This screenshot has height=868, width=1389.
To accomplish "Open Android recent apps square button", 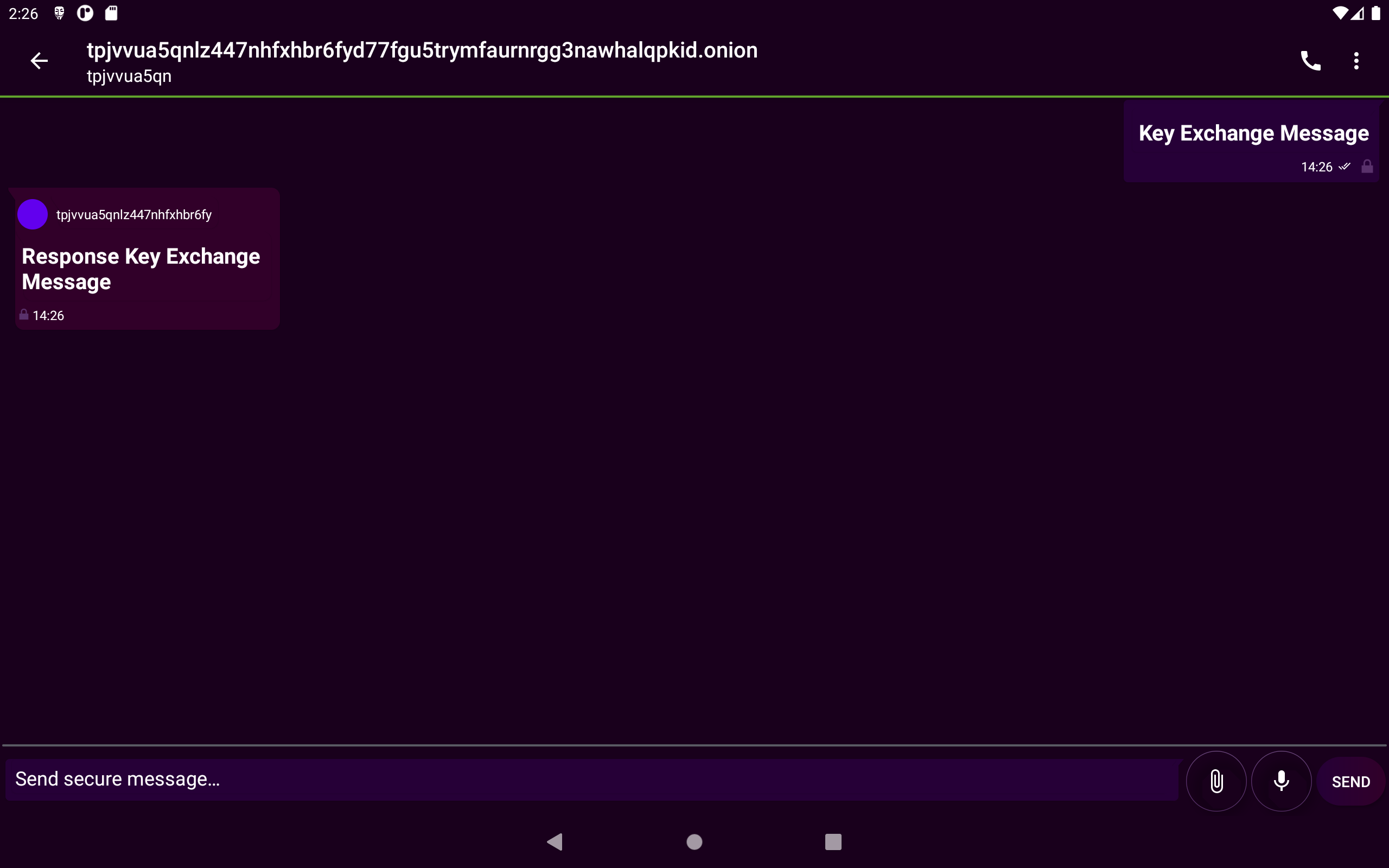I will coord(833,841).
